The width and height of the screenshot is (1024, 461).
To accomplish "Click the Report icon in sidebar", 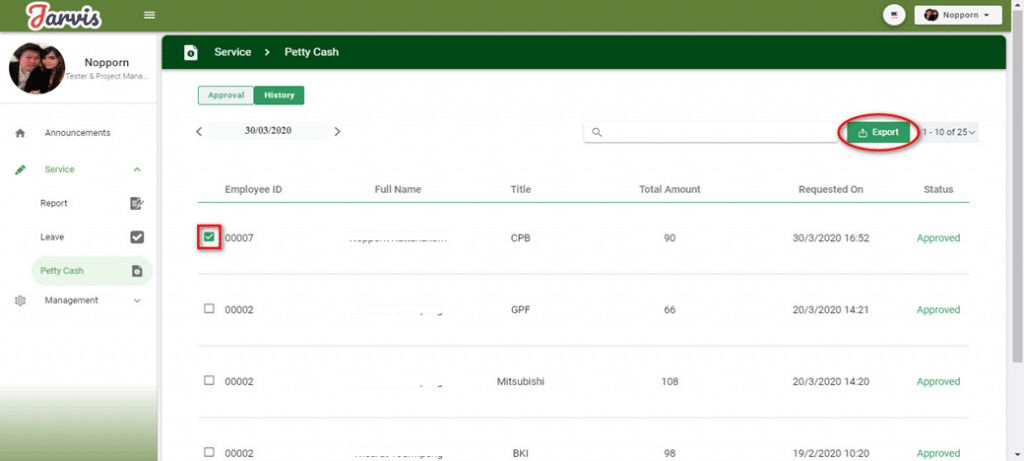I will click(137, 204).
